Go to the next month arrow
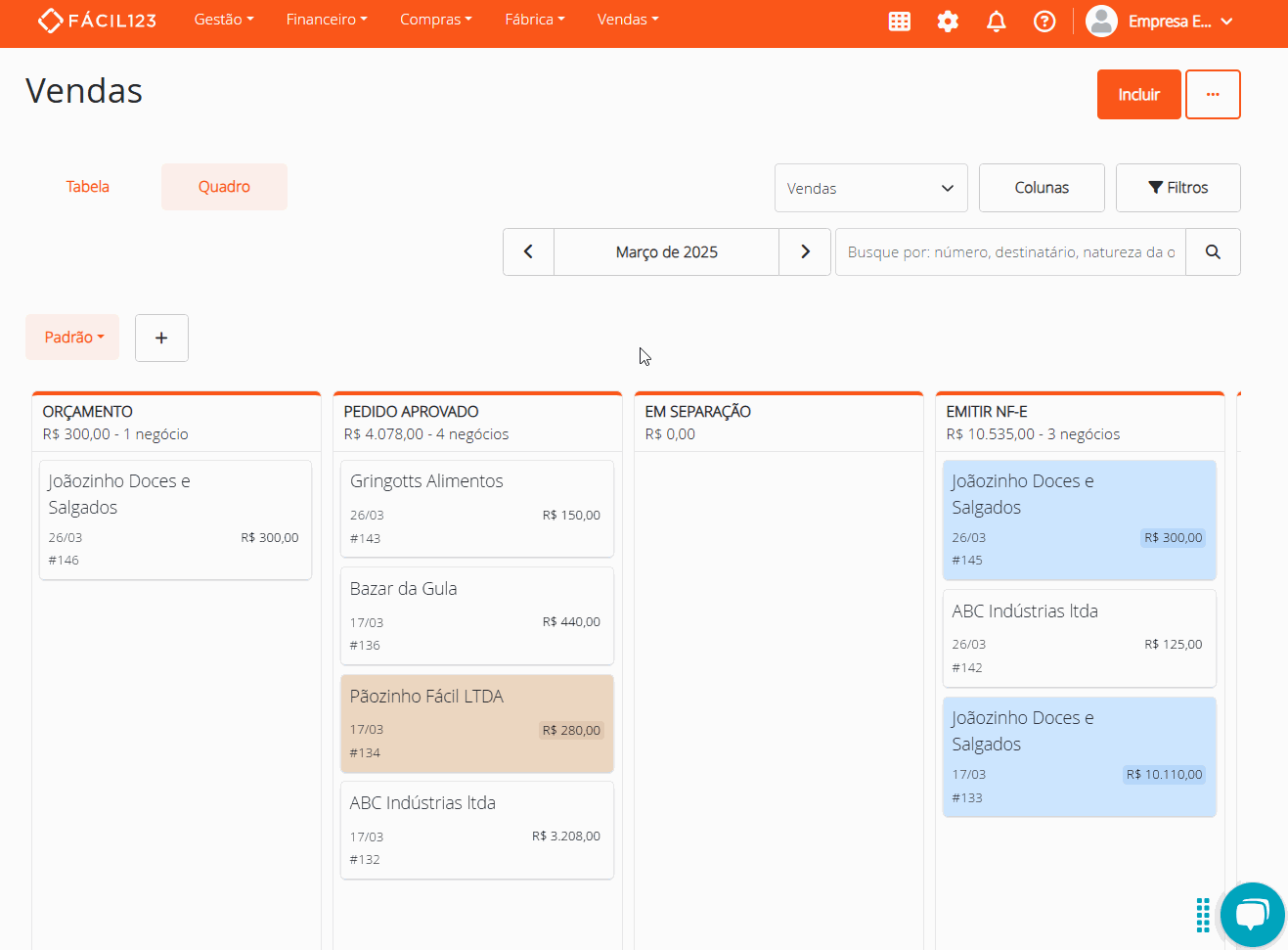 coord(805,252)
